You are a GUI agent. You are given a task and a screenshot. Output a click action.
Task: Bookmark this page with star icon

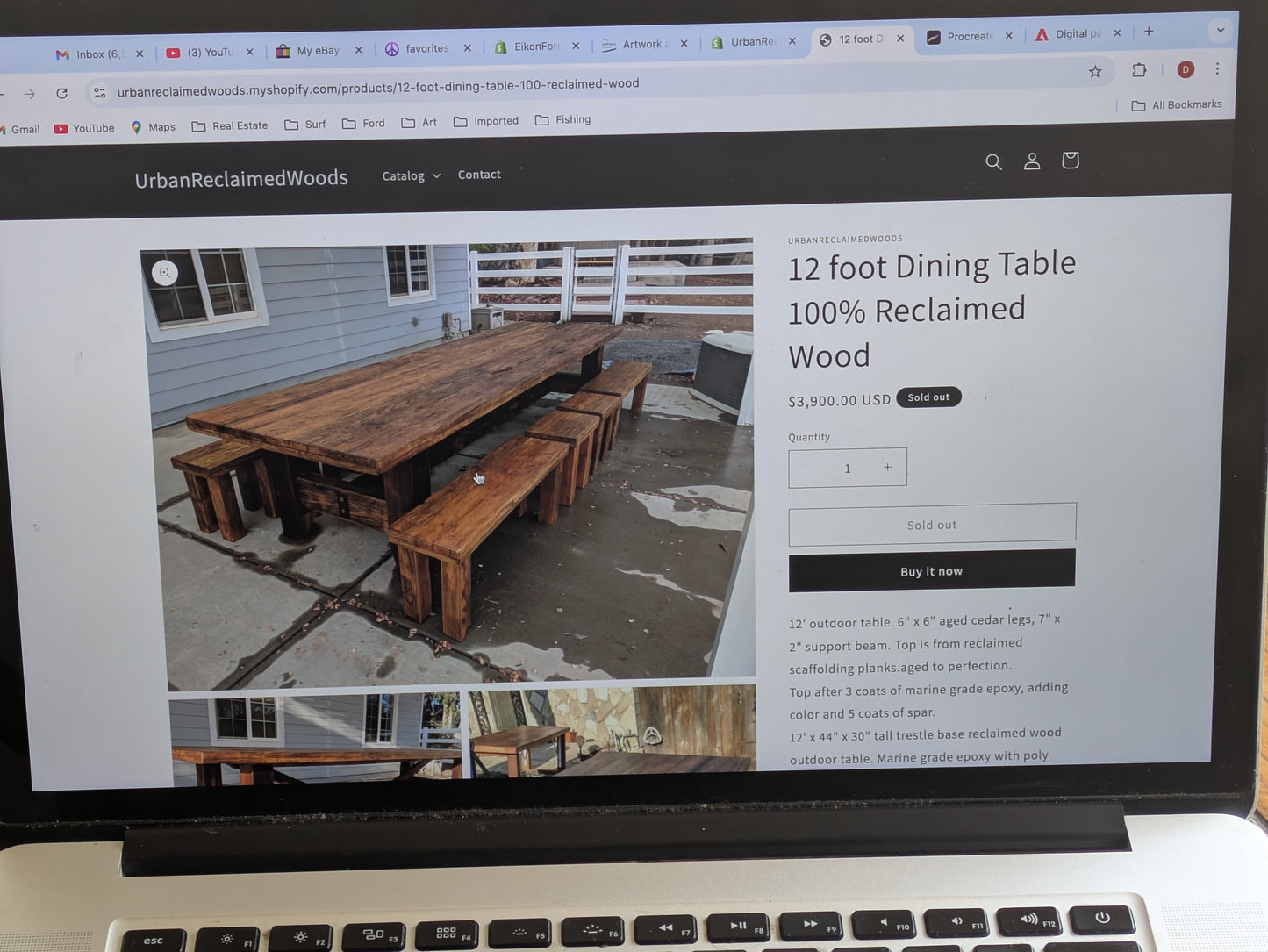pos(1095,72)
